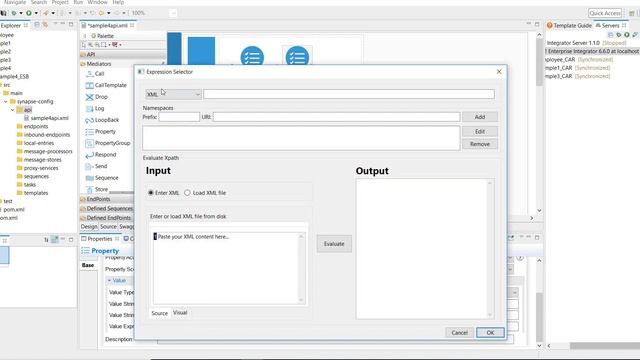Expand the Defined Sequences palette group

point(107,209)
